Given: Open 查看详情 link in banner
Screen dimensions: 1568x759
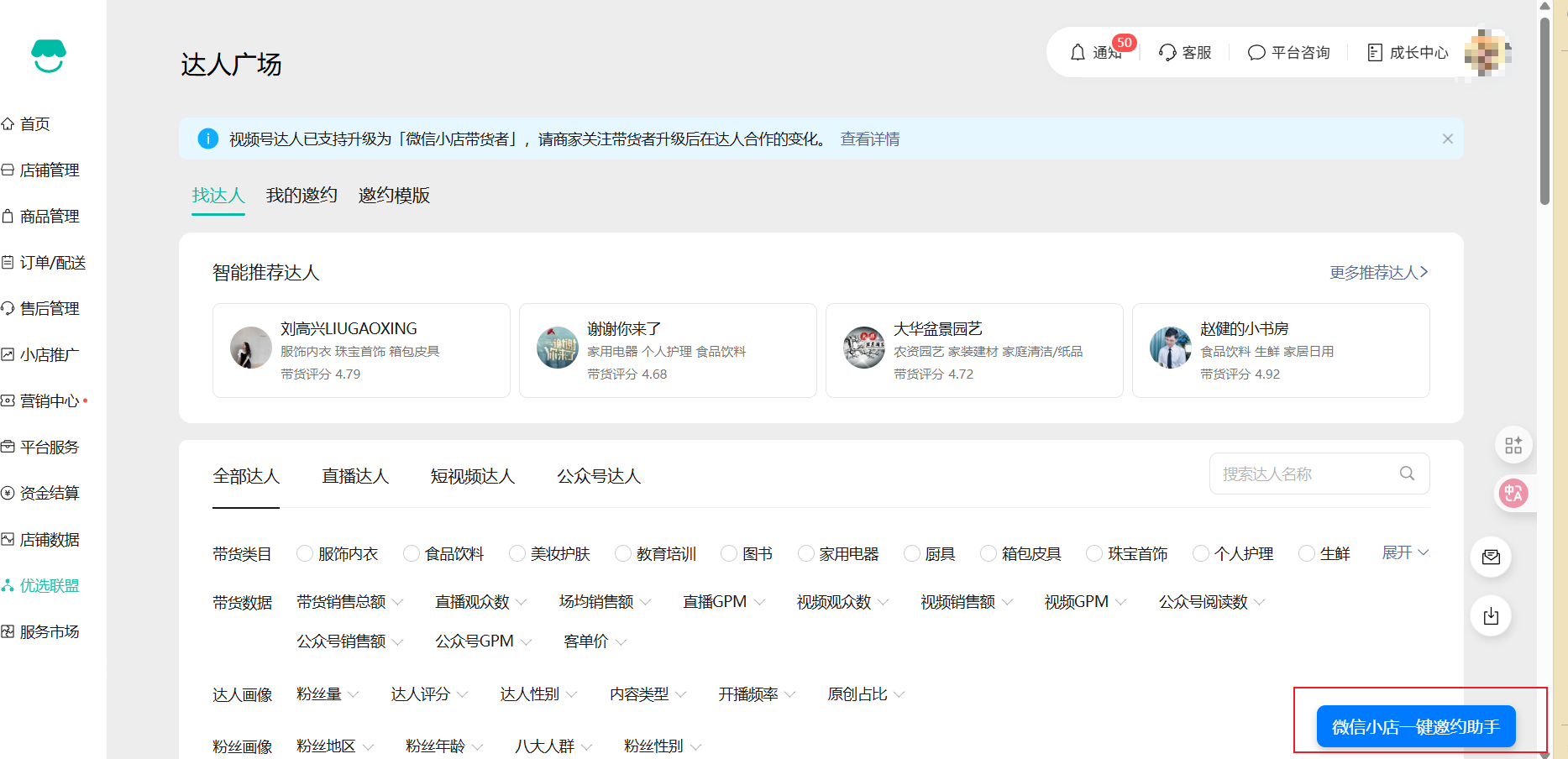Looking at the screenshot, I should tap(870, 139).
